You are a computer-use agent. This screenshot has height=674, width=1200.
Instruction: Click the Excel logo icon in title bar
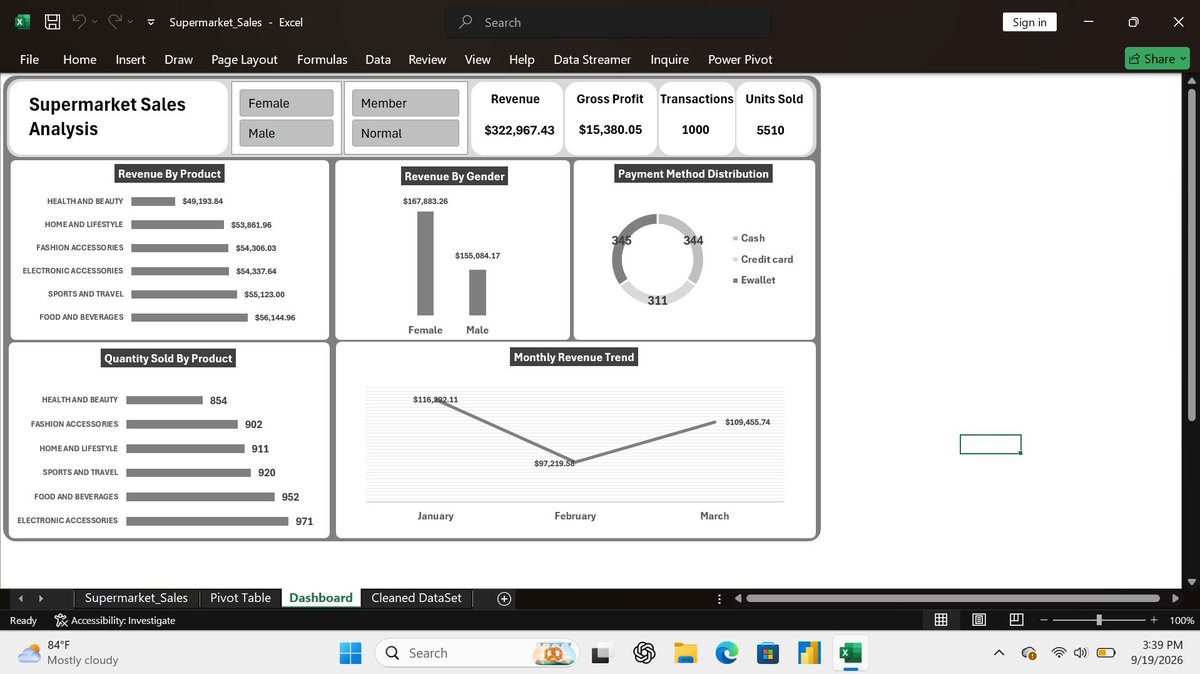pyautogui.click(x=23, y=21)
